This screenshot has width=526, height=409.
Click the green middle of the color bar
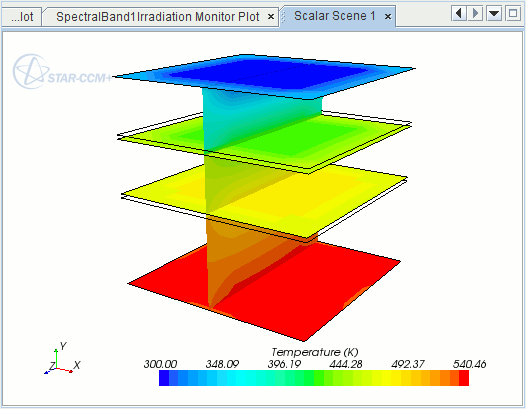tap(314, 378)
